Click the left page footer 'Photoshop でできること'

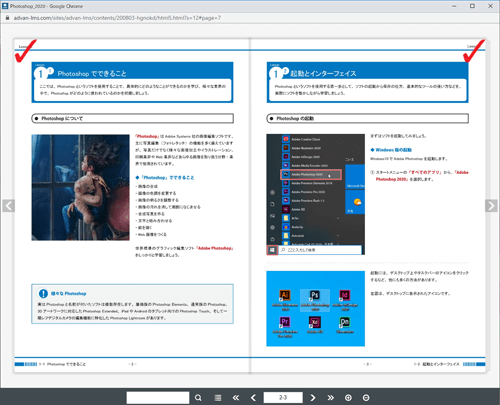pyautogui.click(x=66, y=364)
